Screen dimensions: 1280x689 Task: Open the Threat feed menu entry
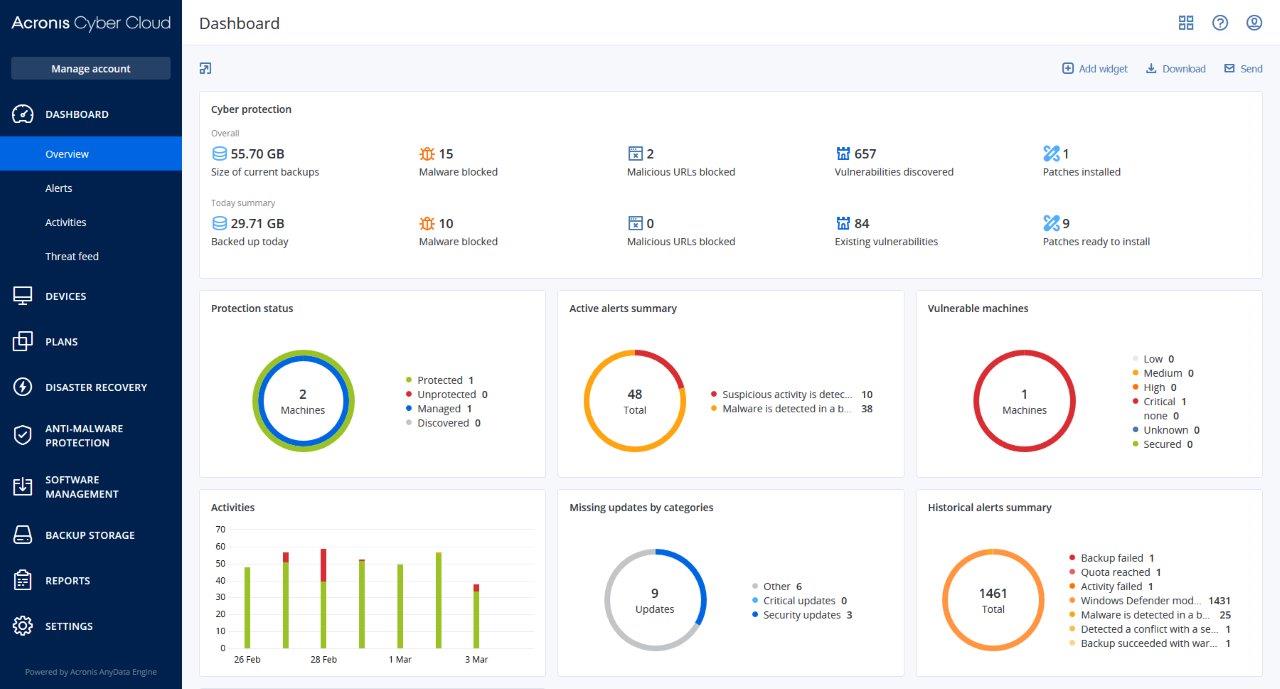(x=71, y=256)
